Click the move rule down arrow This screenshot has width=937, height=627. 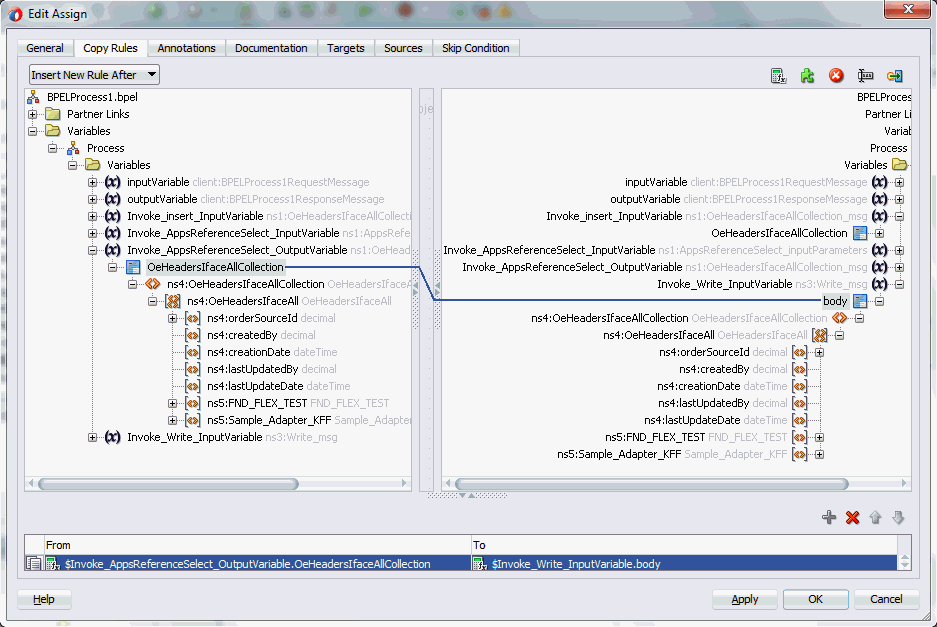(x=898, y=518)
